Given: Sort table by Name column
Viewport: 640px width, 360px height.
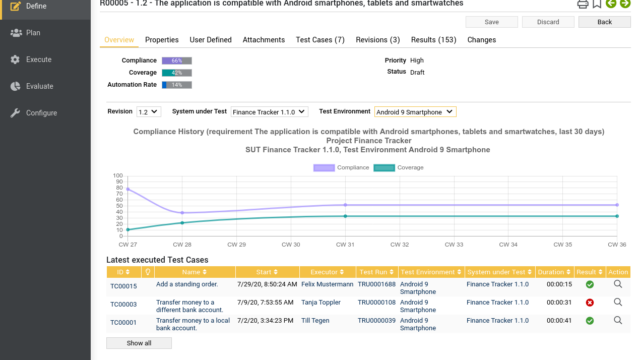Looking at the screenshot, I should (x=195, y=272).
